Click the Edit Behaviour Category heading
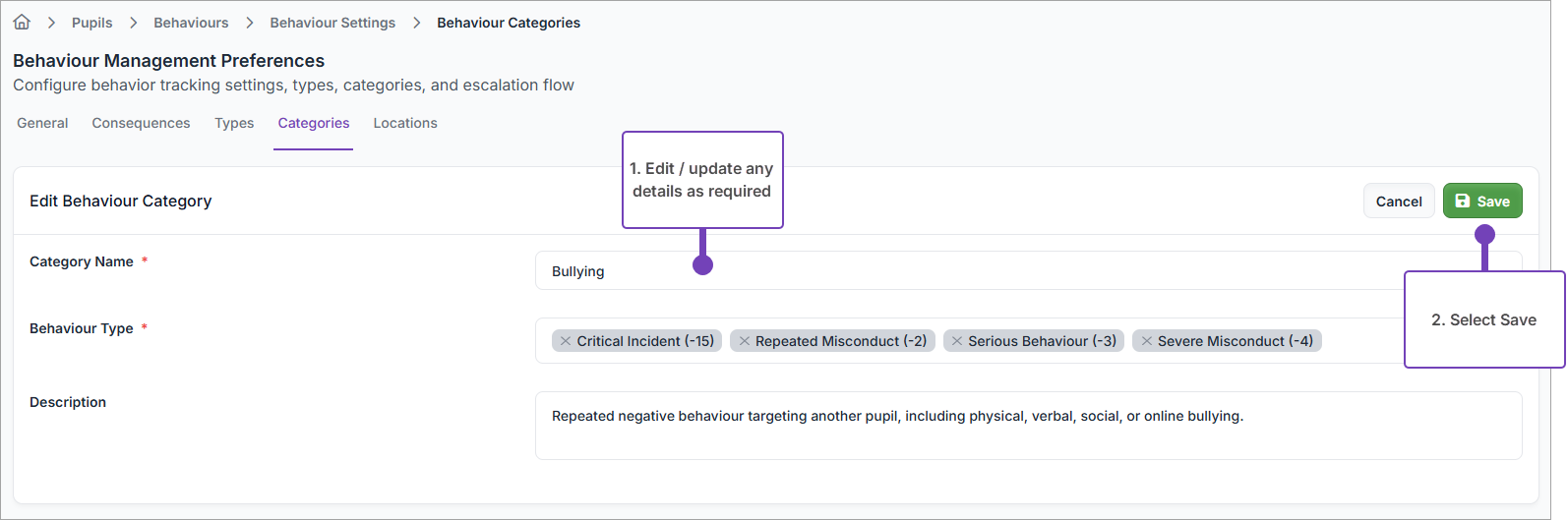This screenshot has height=520, width=1568. [121, 201]
